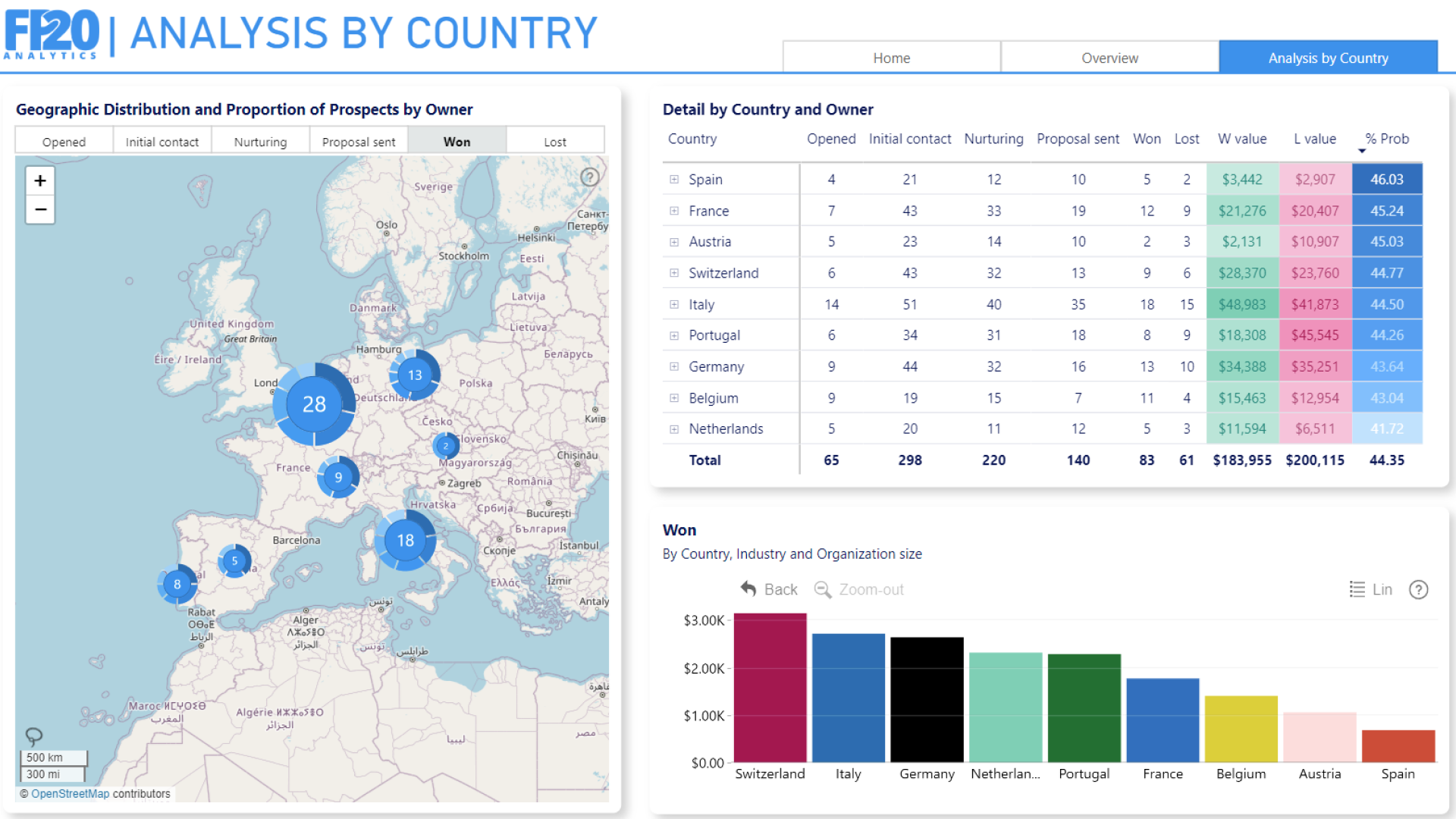The image size is (1456, 819).
Task: Sort table by Opened column header
Action: [831, 139]
